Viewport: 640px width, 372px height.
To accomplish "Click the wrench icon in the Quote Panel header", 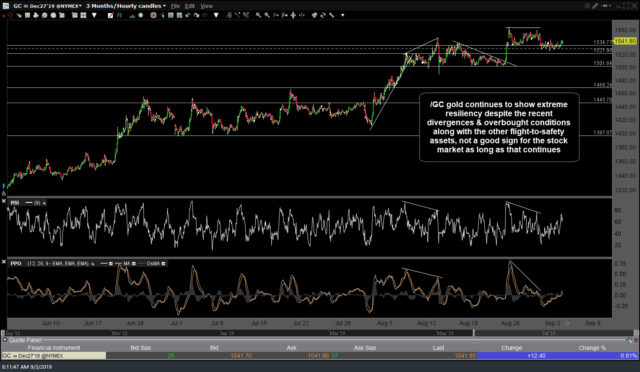I will pyautogui.click(x=629, y=340).
